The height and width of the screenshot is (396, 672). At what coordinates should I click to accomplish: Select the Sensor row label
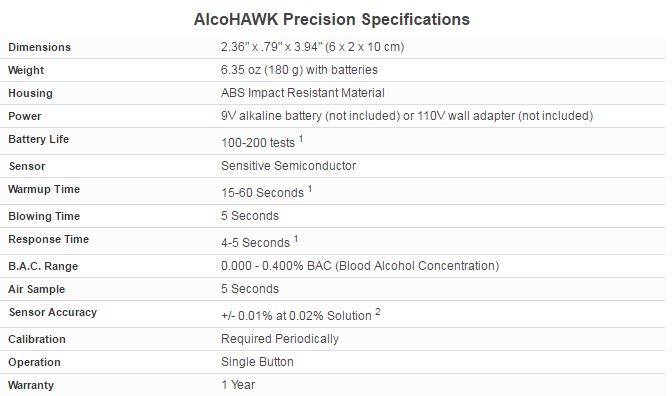(27, 166)
